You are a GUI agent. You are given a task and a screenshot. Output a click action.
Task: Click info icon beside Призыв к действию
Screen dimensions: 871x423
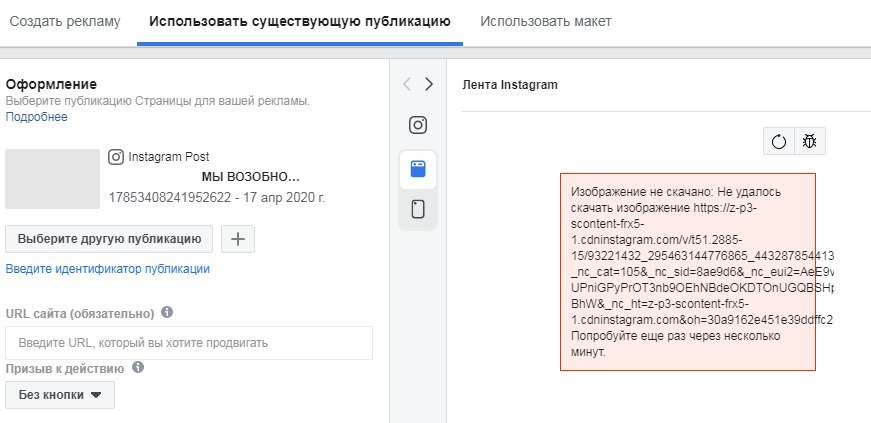tap(138, 368)
